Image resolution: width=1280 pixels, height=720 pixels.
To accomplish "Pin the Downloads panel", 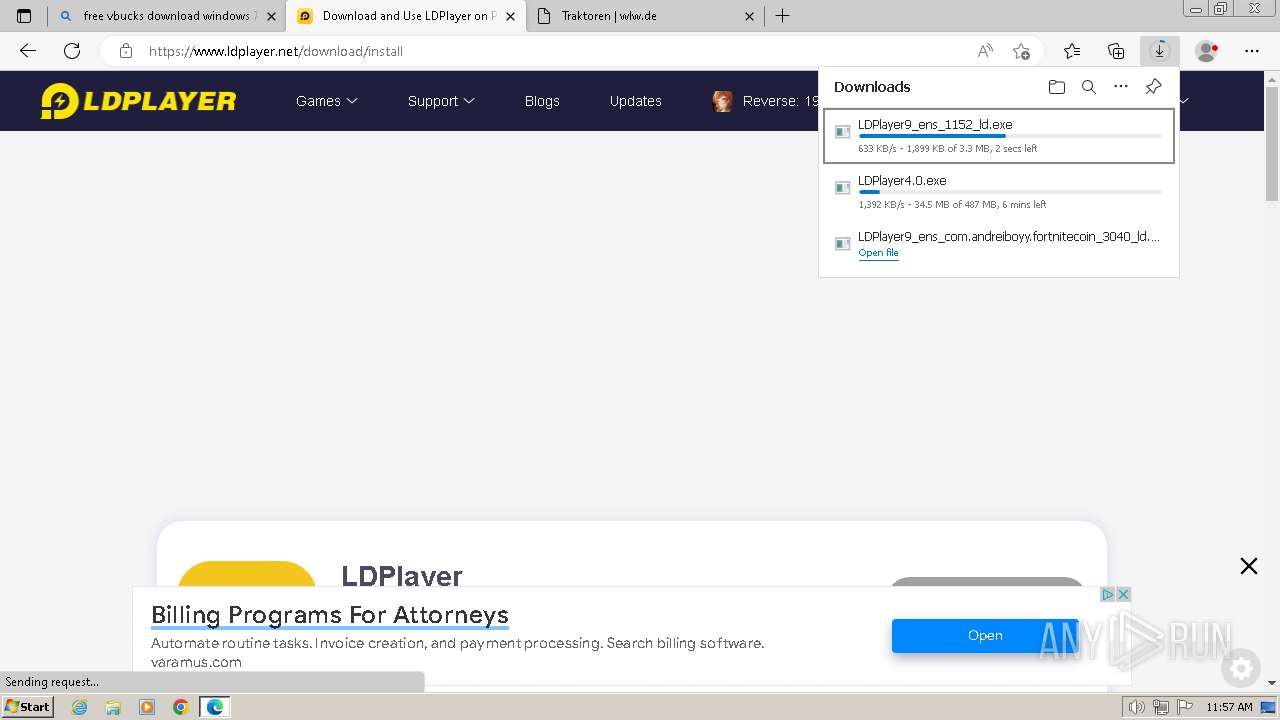I will [1153, 87].
